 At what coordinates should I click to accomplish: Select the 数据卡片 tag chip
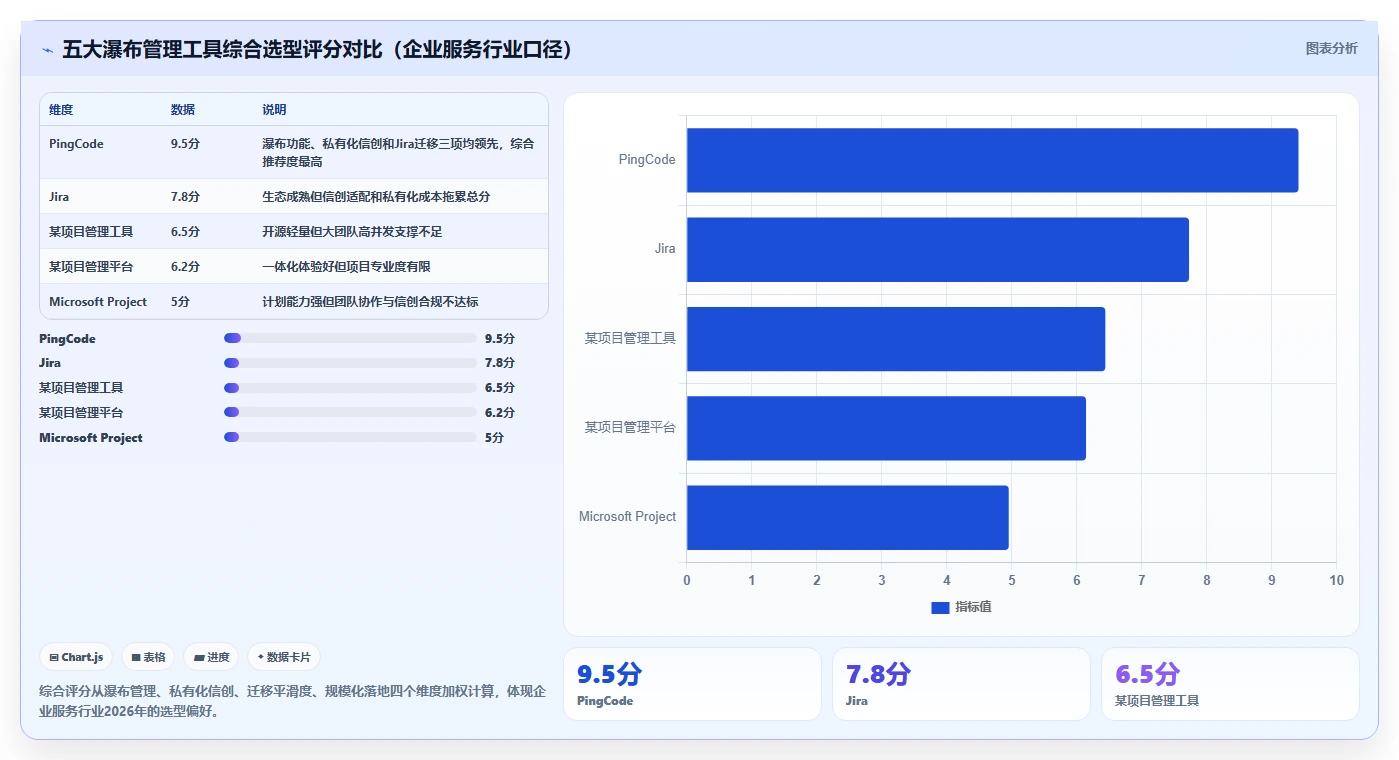click(x=284, y=657)
